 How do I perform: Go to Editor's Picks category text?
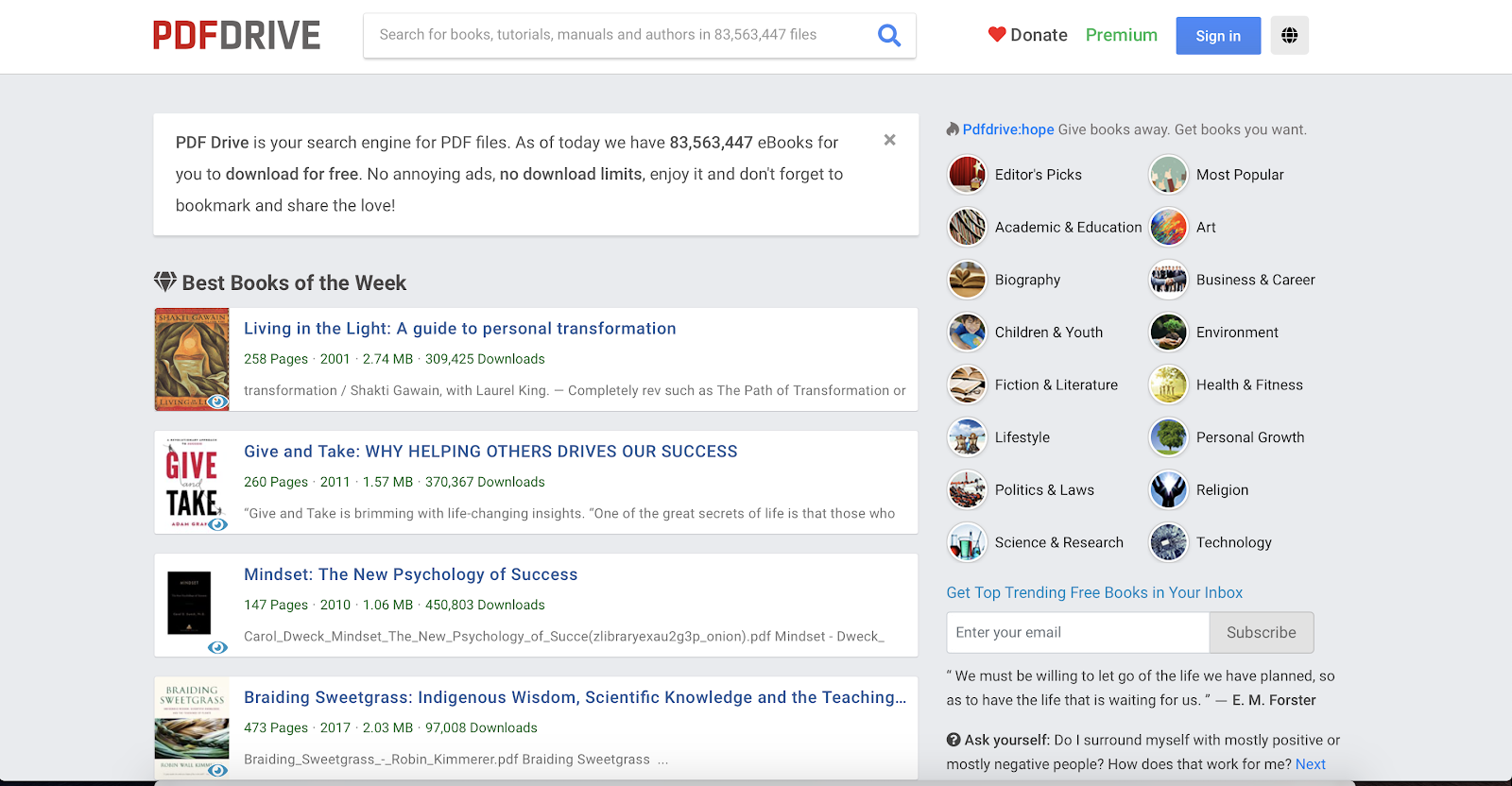point(1038,175)
